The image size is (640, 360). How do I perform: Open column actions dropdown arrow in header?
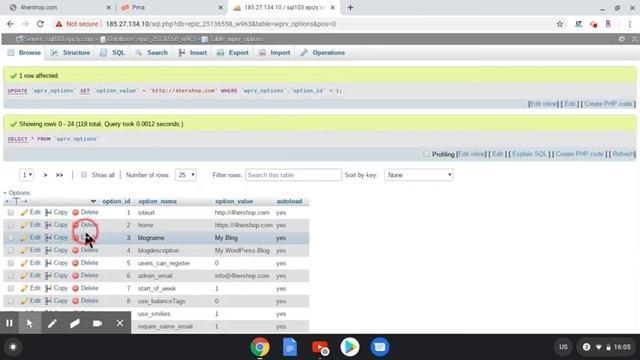[93, 201]
